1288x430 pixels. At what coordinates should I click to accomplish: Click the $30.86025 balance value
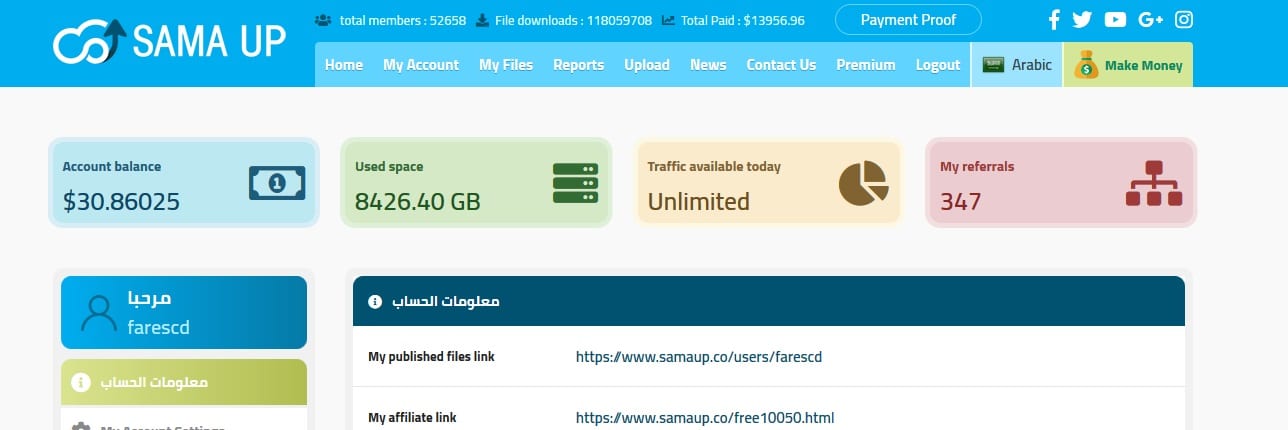(x=121, y=202)
